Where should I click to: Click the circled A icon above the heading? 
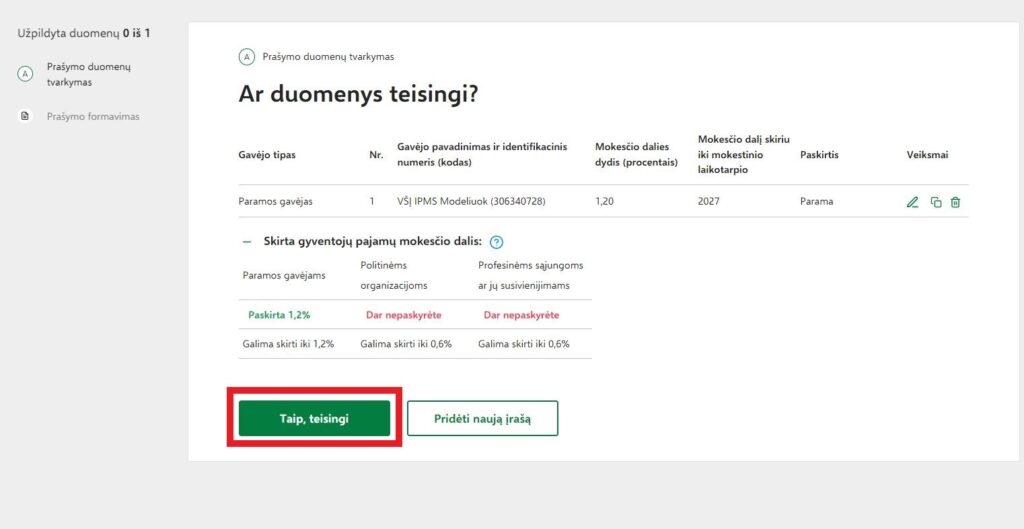tap(247, 57)
